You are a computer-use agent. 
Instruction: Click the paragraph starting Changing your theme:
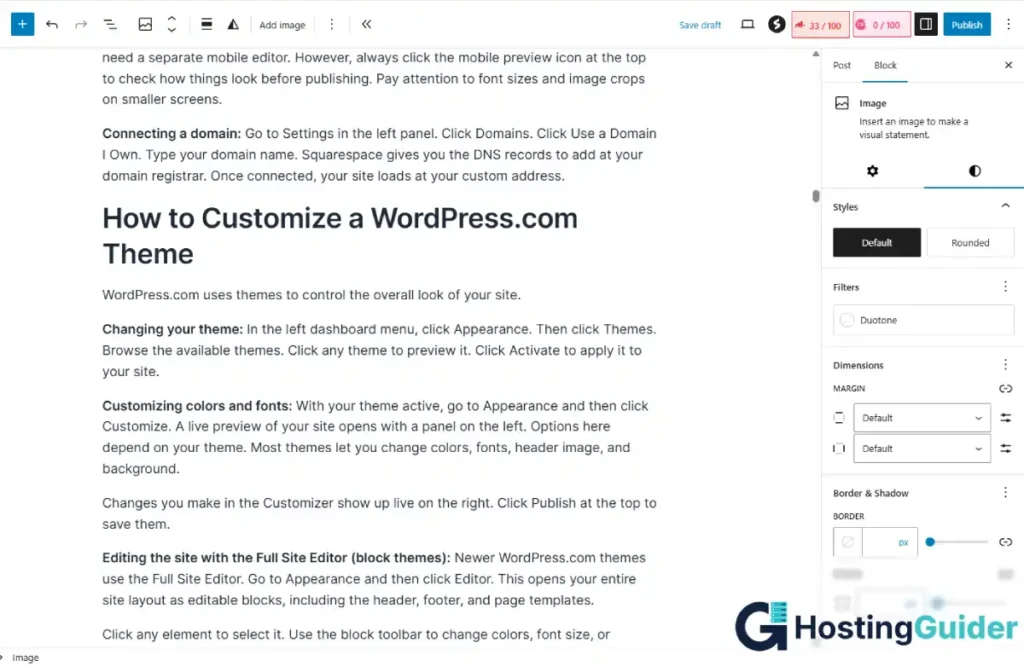(379, 350)
